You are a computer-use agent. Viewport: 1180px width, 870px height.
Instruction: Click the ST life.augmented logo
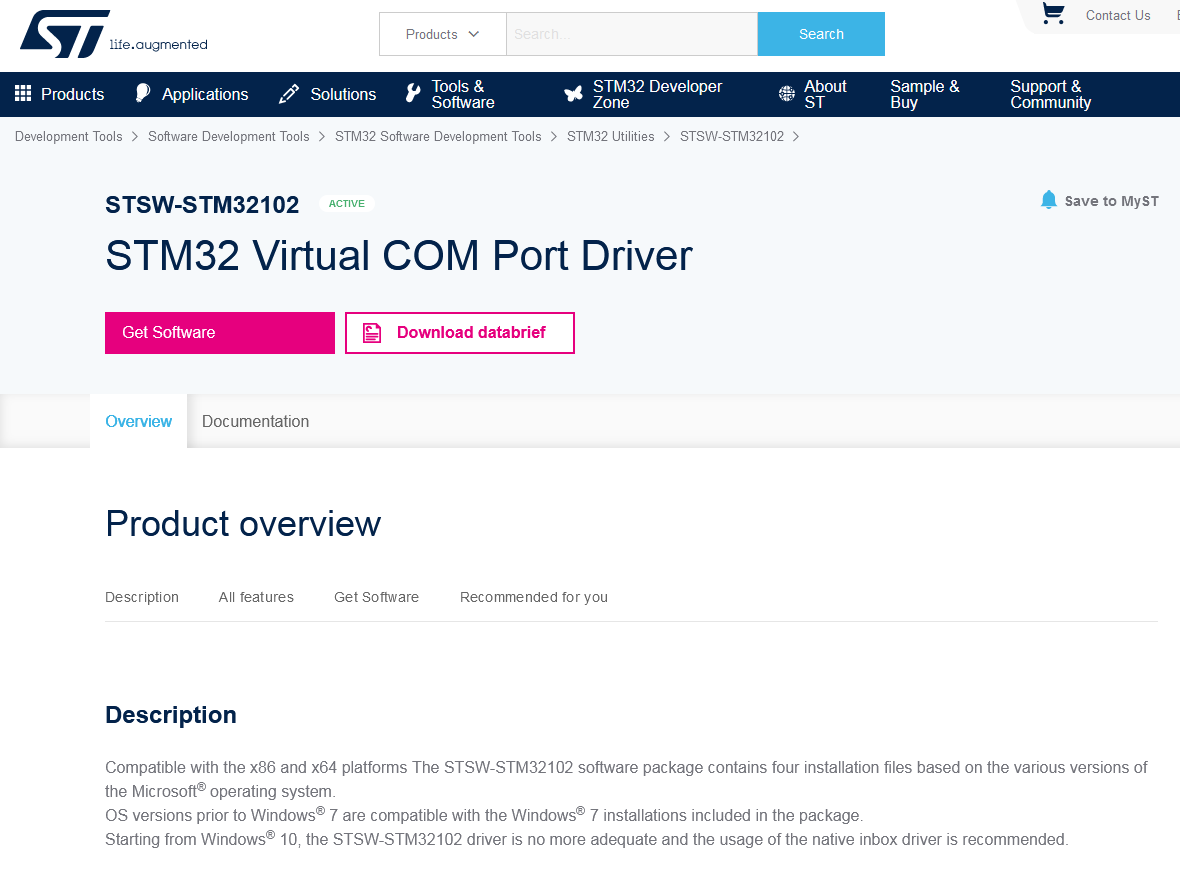coord(114,34)
